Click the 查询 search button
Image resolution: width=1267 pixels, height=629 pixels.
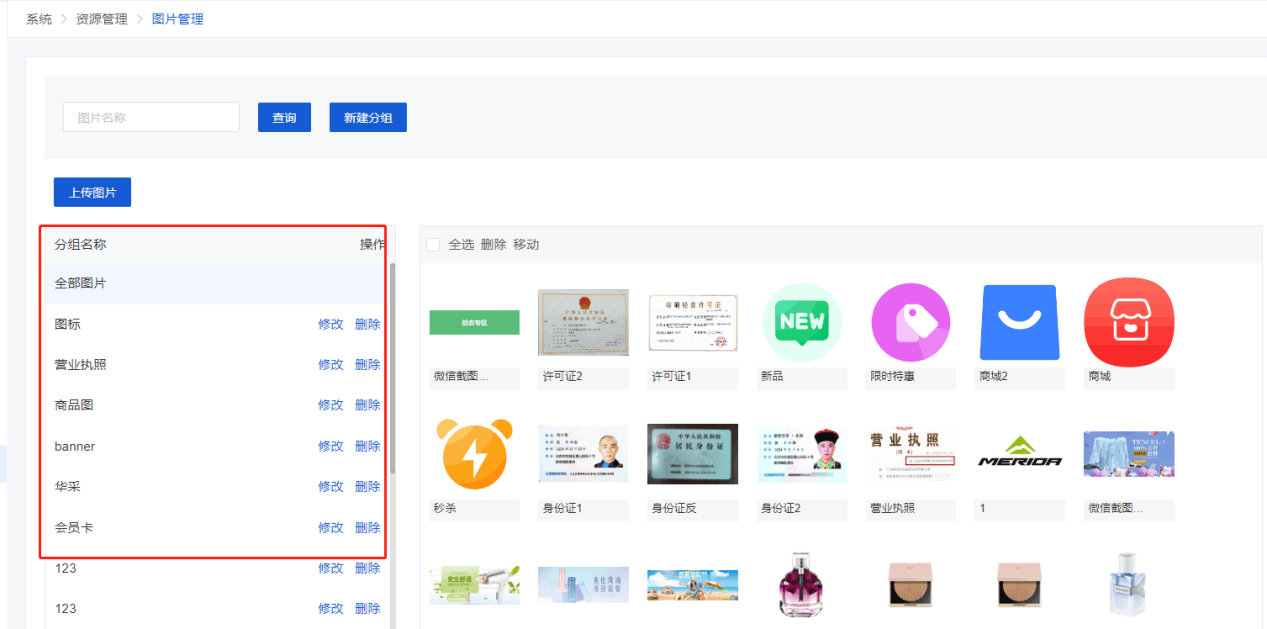(x=284, y=117)
